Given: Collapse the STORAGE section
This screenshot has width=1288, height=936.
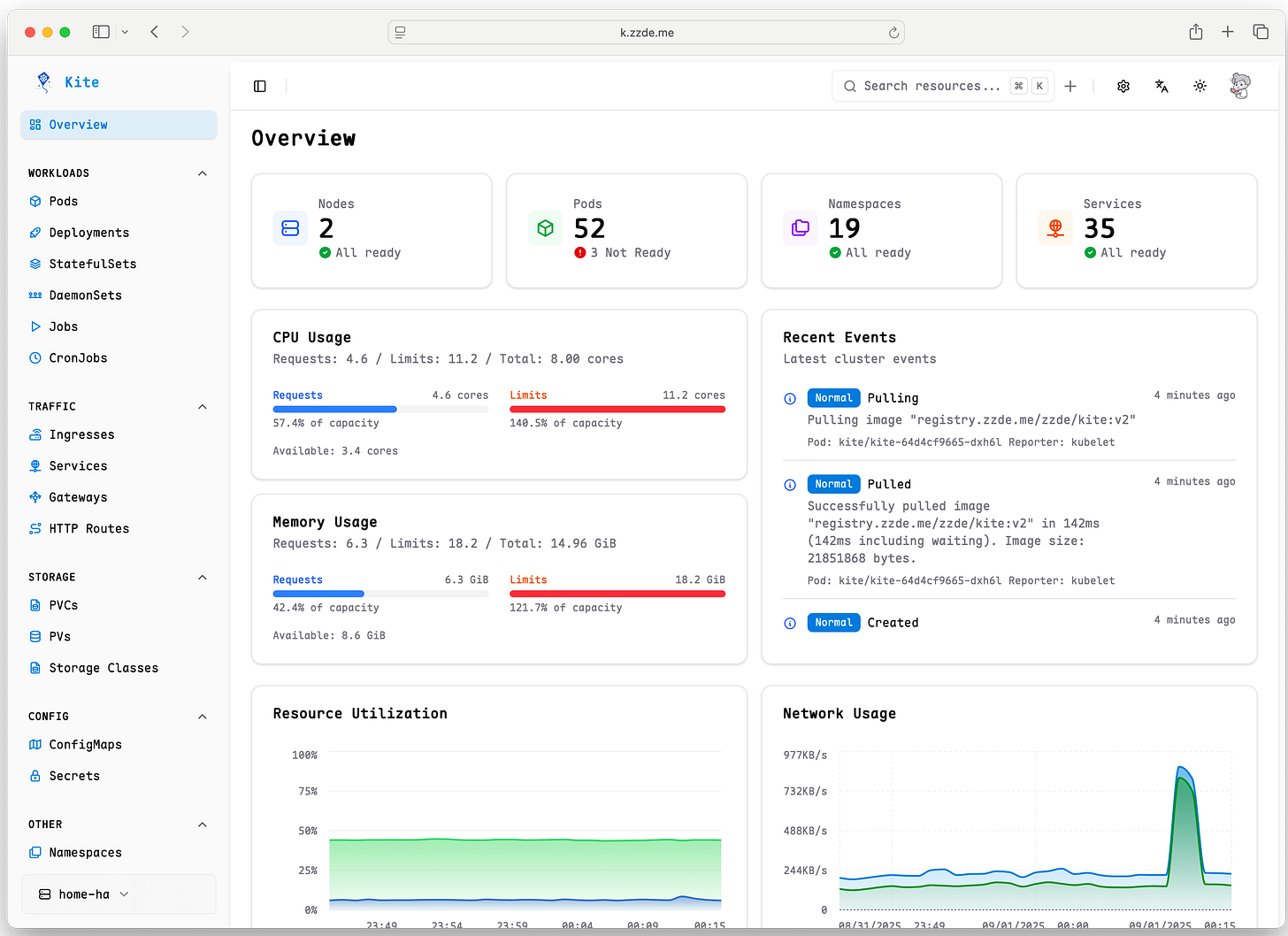Looking at the screenshot, I should tap(203, 578).
